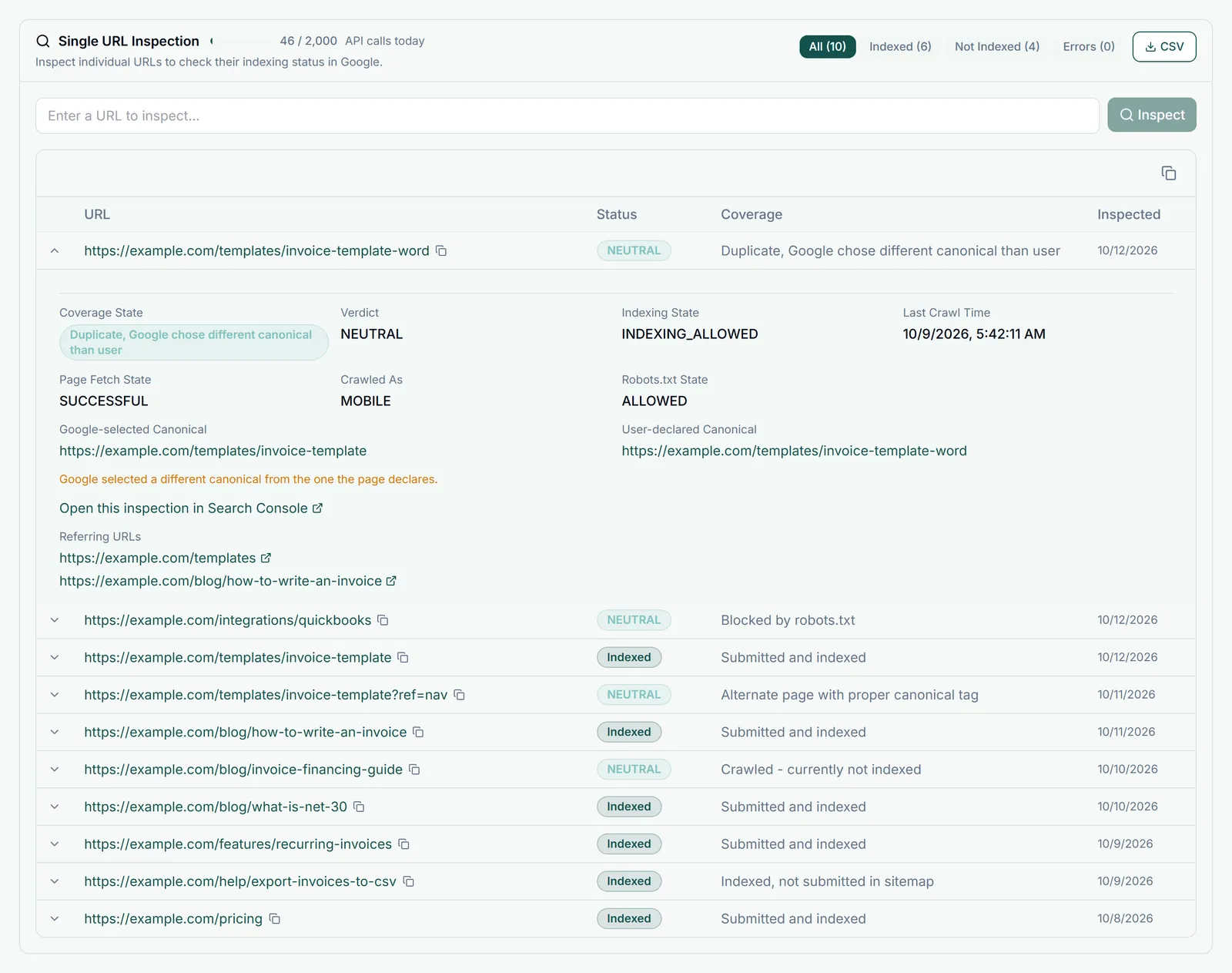Copy the templates/invoice-template URL

[x=403, y=658]
